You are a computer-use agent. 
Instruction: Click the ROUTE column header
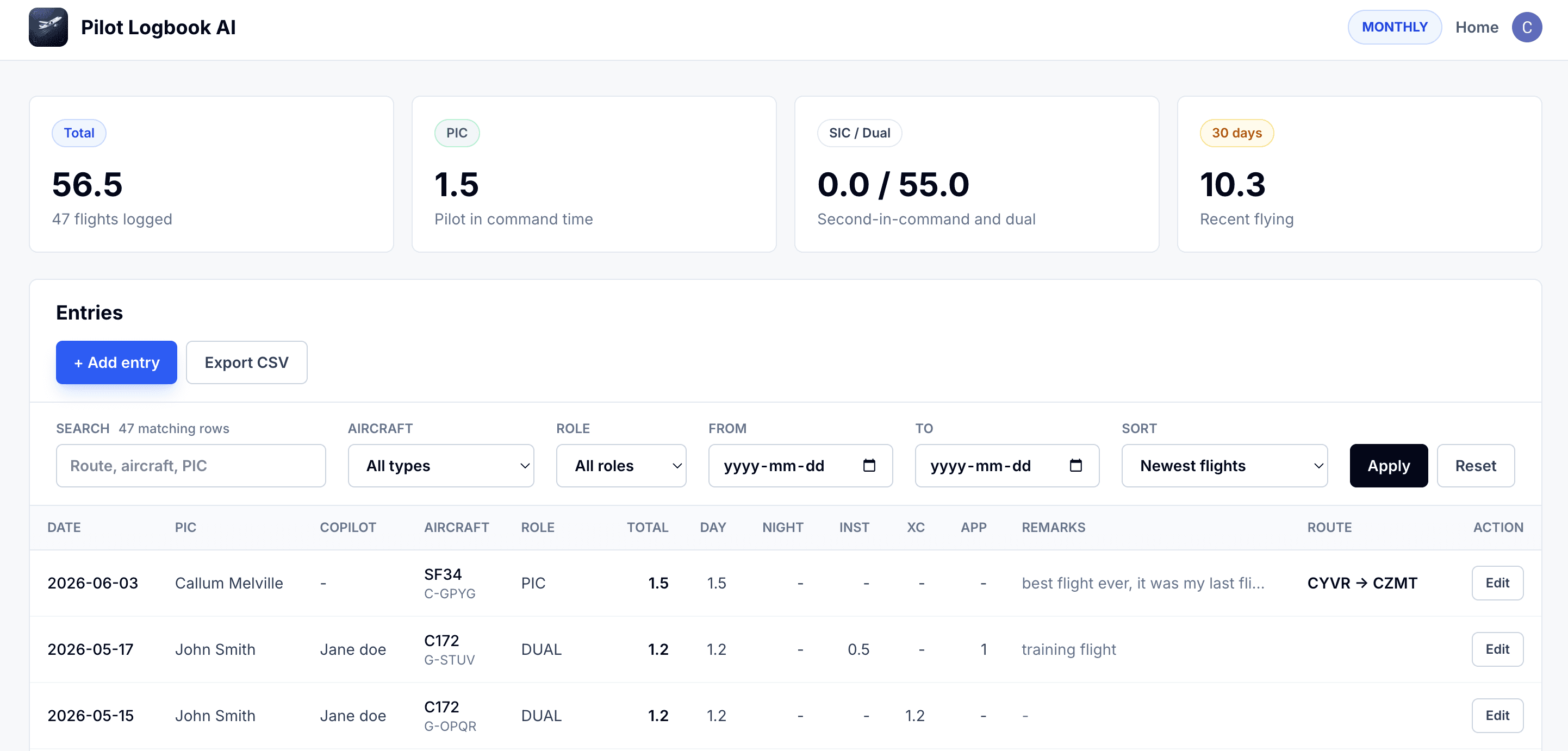[1329, 528]
